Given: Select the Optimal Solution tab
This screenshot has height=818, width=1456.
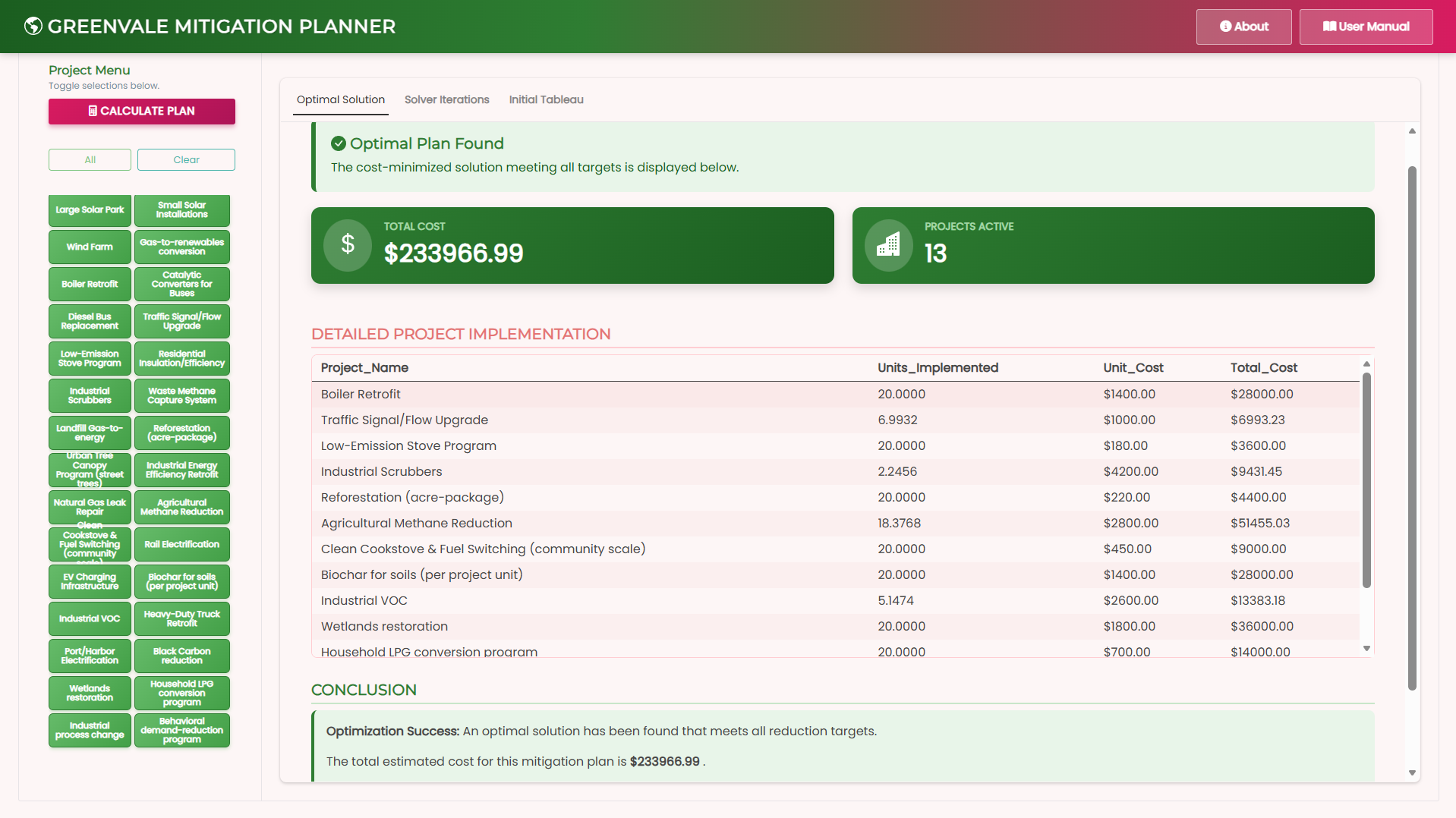Looking at the screenshot, I should coord(340,99).
